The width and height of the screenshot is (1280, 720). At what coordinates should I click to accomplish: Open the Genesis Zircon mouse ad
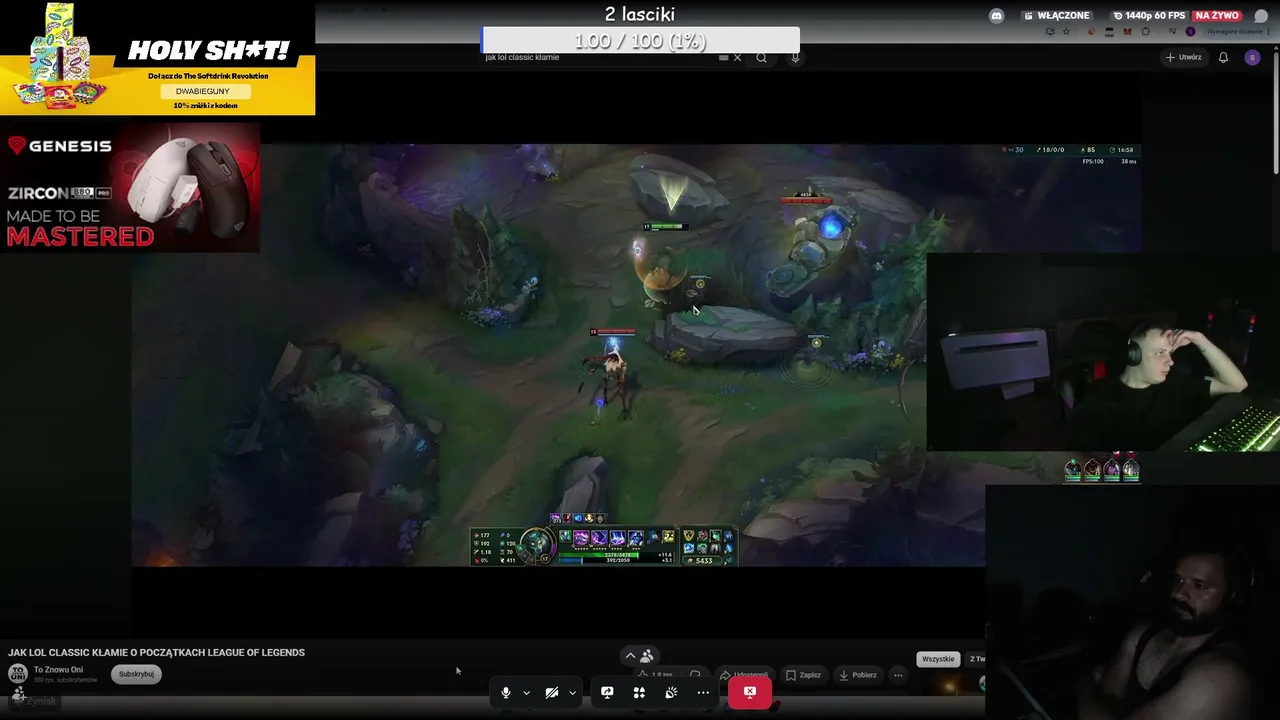(130, 187)
